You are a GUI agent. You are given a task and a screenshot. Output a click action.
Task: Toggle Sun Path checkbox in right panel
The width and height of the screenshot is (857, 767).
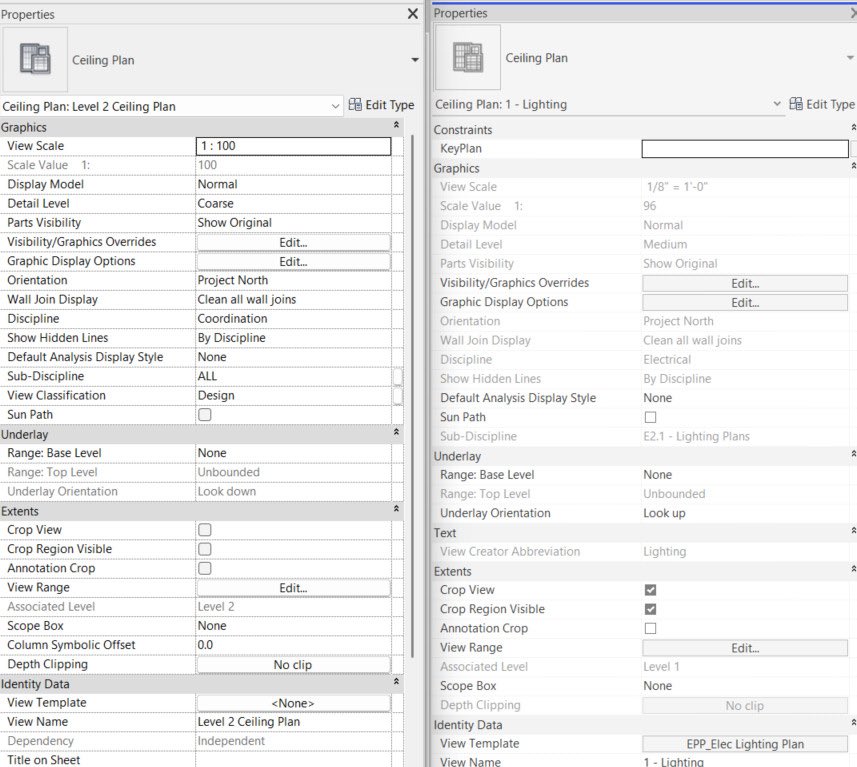click(x=650, y=418)
